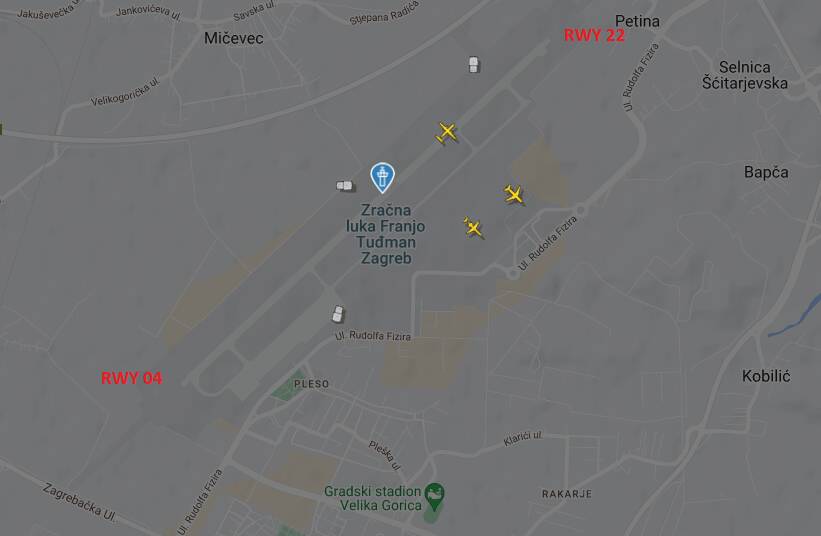Select the Petina place name

coord(637,21)
